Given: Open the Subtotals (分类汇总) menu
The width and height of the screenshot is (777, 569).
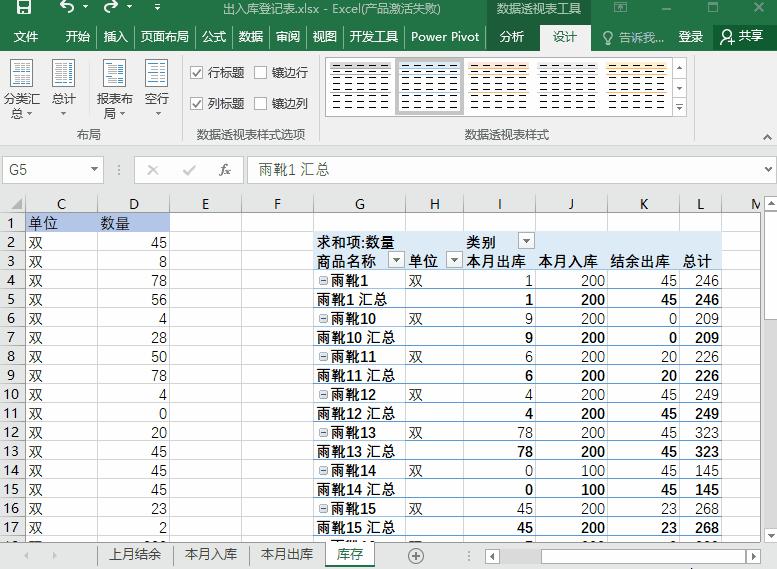Looking at the screenshot, I should tap(21, 89).
